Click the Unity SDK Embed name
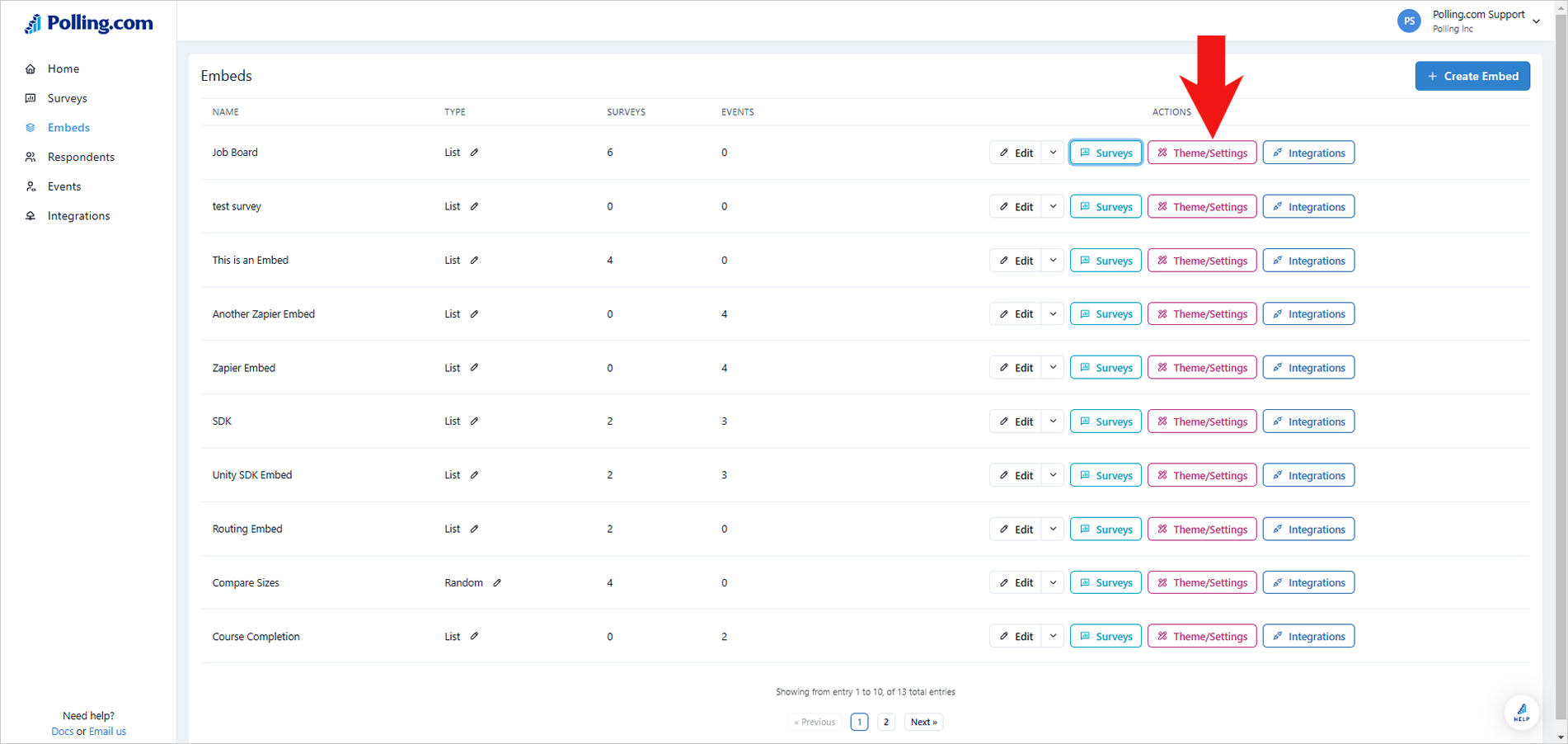 point(252,475)
